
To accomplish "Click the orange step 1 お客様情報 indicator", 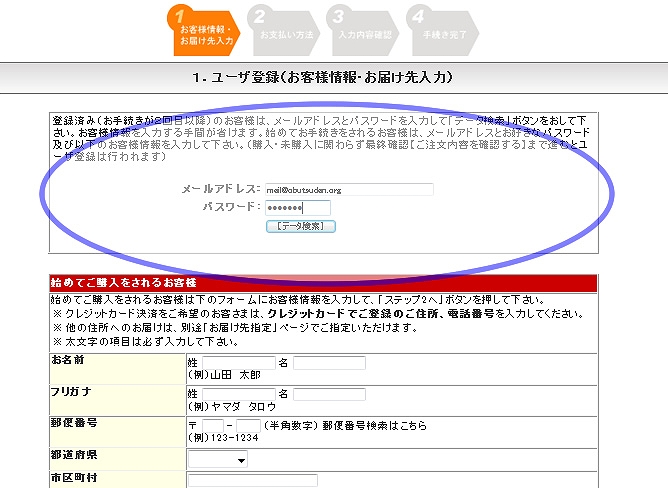I will point(204,29).
